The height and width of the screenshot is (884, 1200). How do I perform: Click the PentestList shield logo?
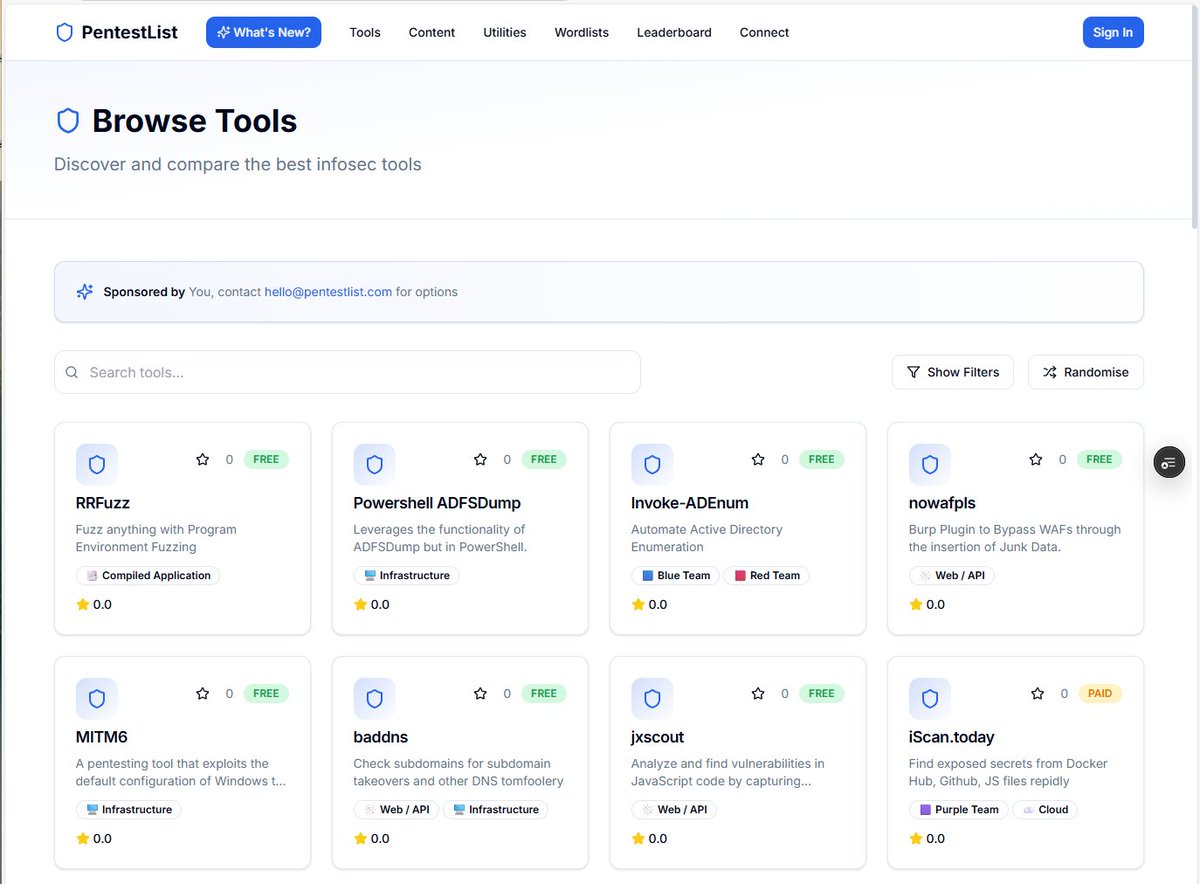(65, 32)
